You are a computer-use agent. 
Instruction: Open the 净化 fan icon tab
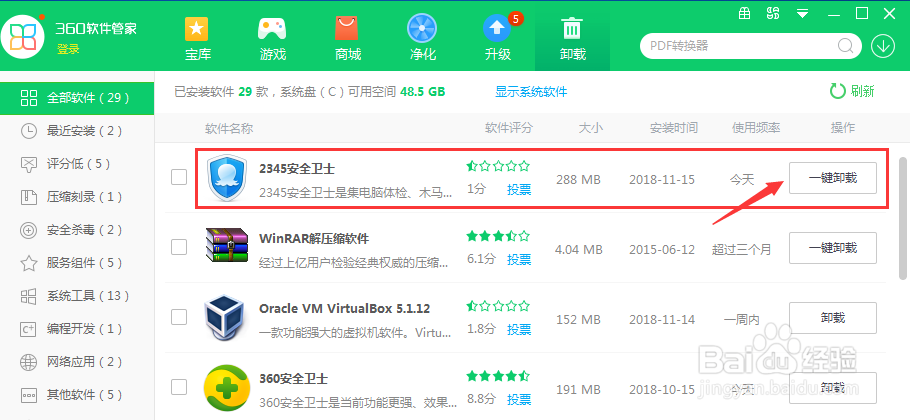[422, 38]
